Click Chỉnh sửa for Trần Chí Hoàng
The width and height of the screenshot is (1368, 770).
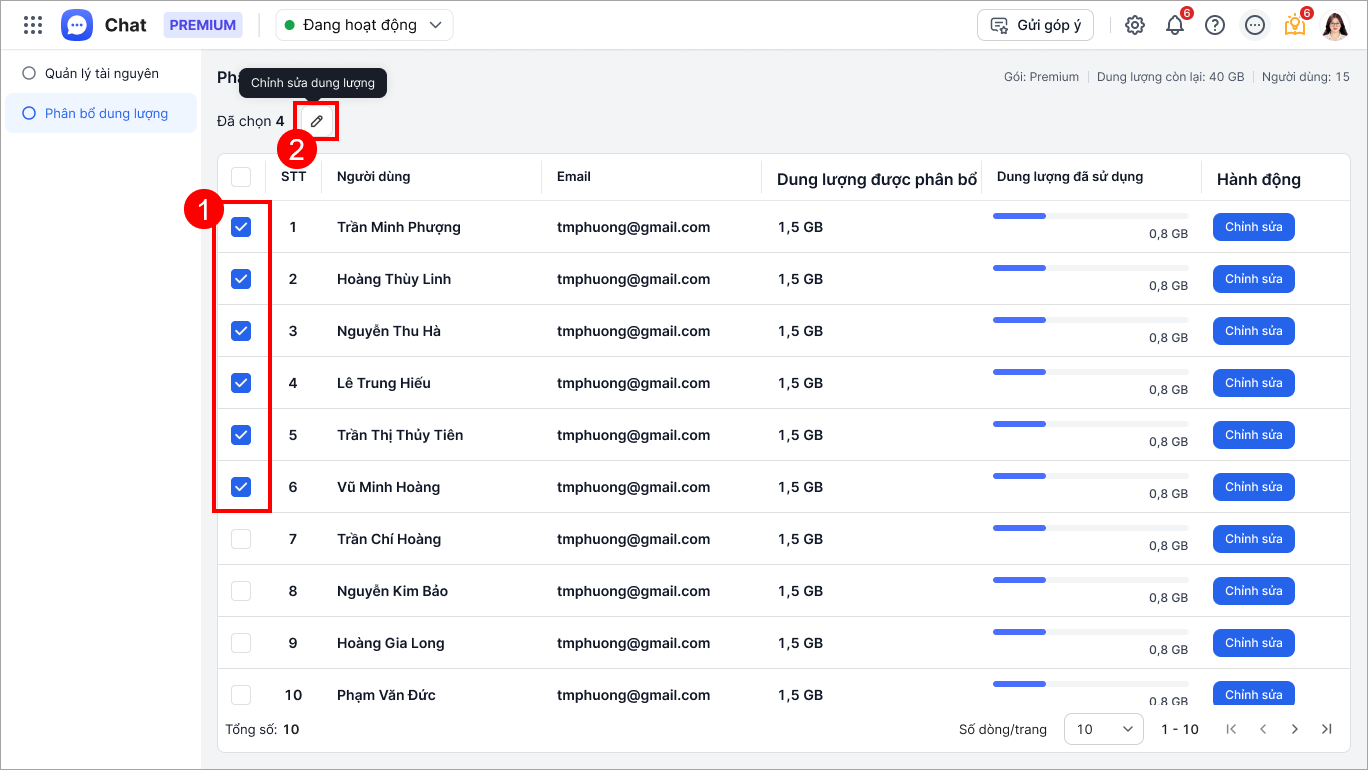1254,539
